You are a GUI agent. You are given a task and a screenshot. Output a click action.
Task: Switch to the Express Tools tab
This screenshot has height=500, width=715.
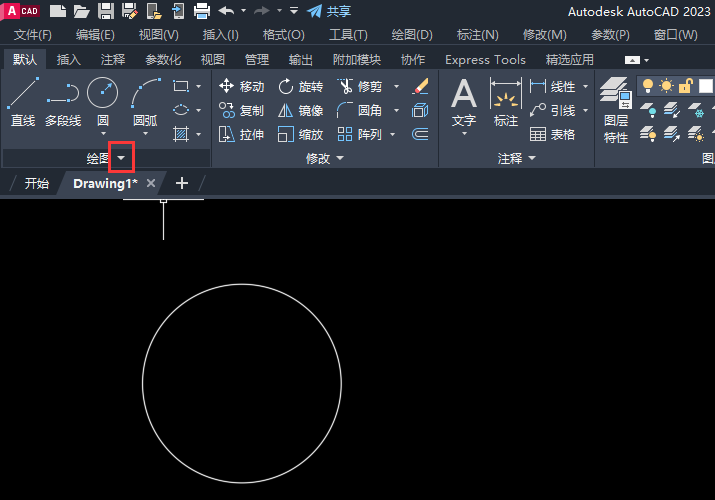click(485, 60)
